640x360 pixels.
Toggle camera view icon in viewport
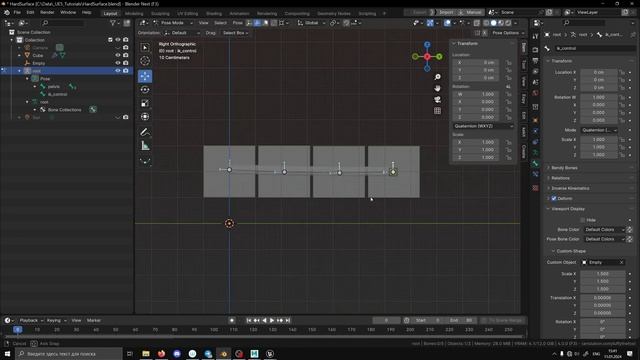(x=437, y=100)
